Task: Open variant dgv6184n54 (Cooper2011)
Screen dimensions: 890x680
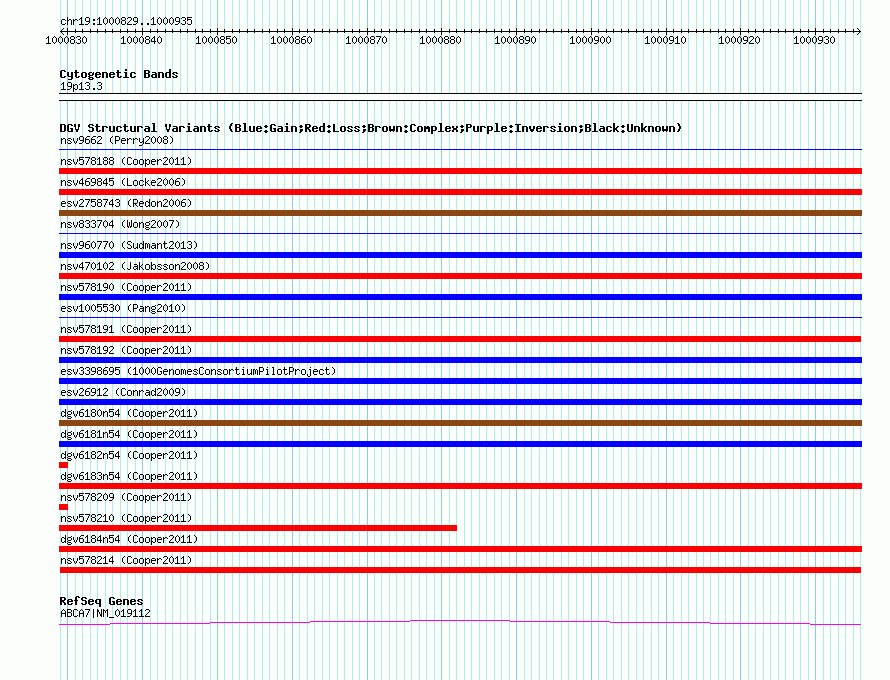Action: point(129,539)
